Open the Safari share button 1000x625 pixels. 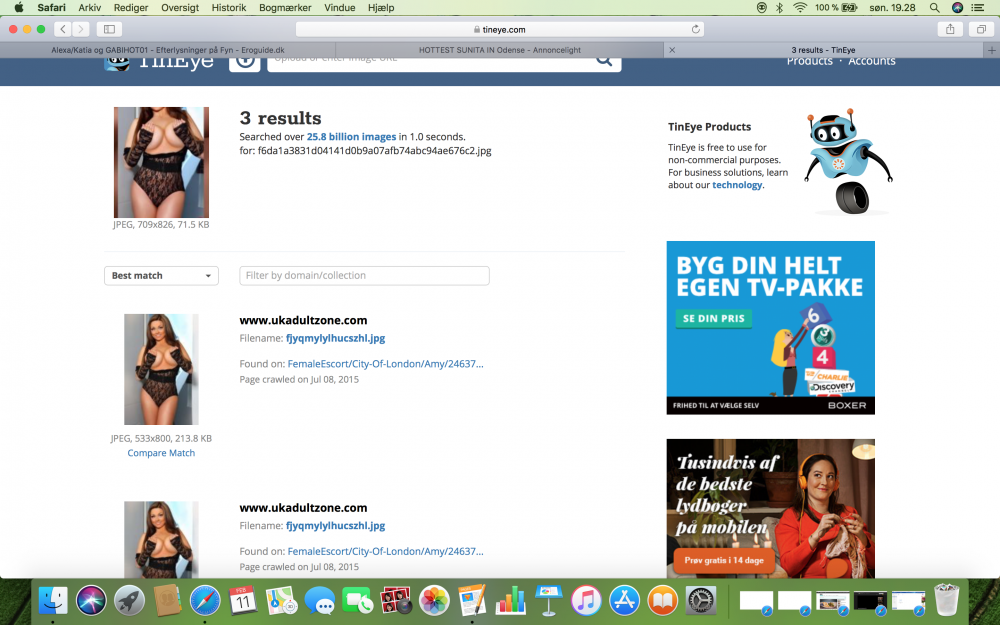[x=950, y=29]
